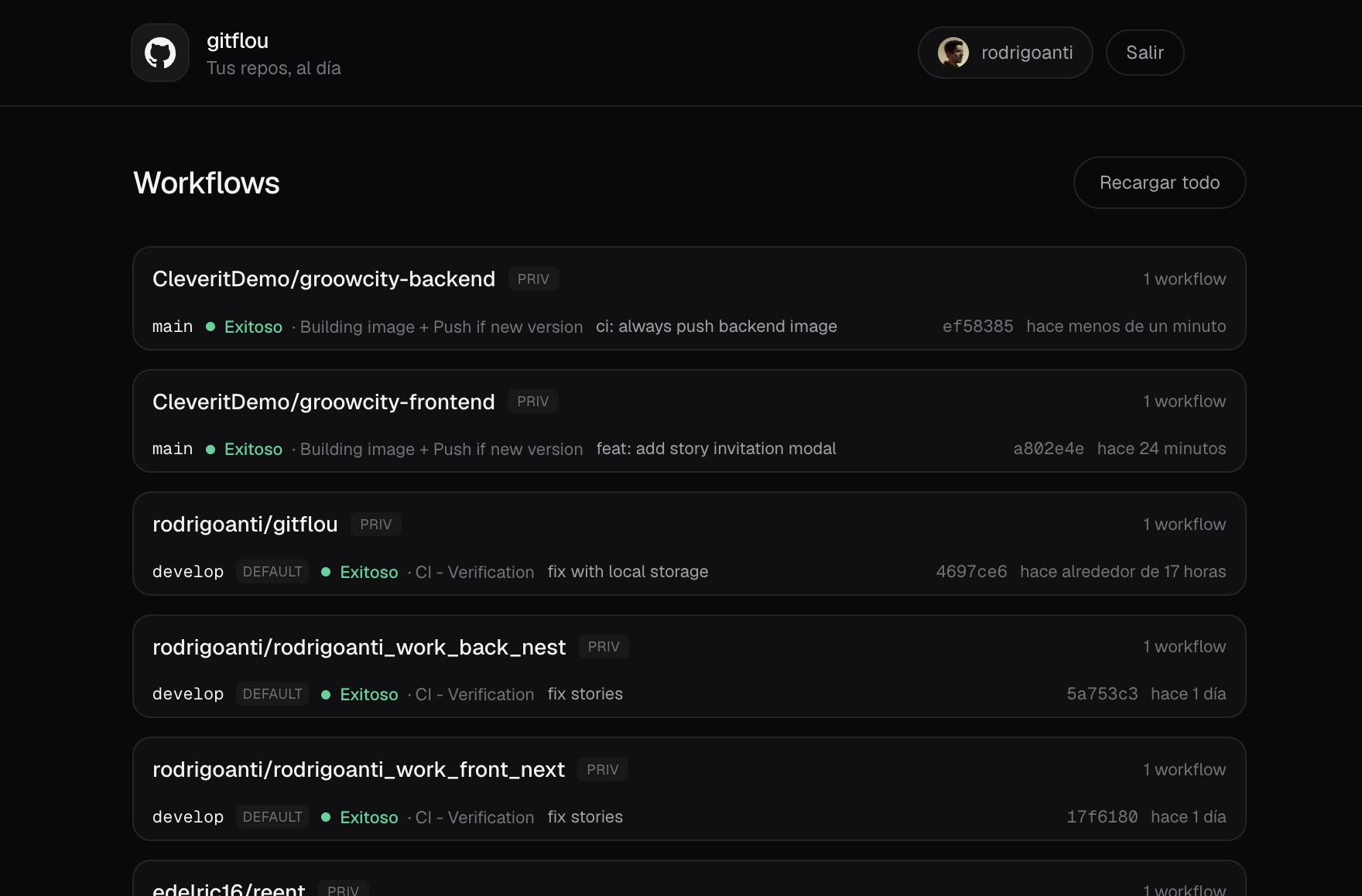Open CleveritDemo/groowcity-frontend repository title

pos(323,402)
